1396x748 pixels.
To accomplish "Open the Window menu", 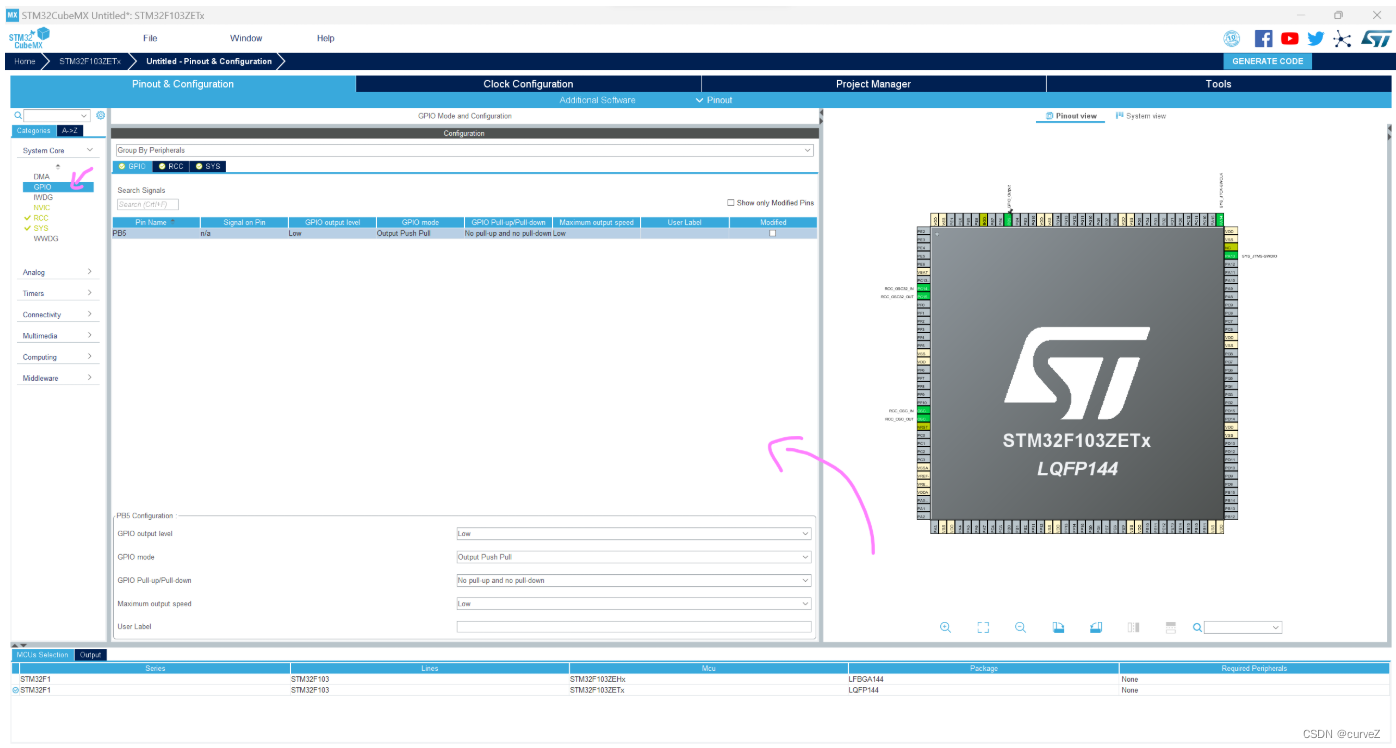I will [246, 38].
